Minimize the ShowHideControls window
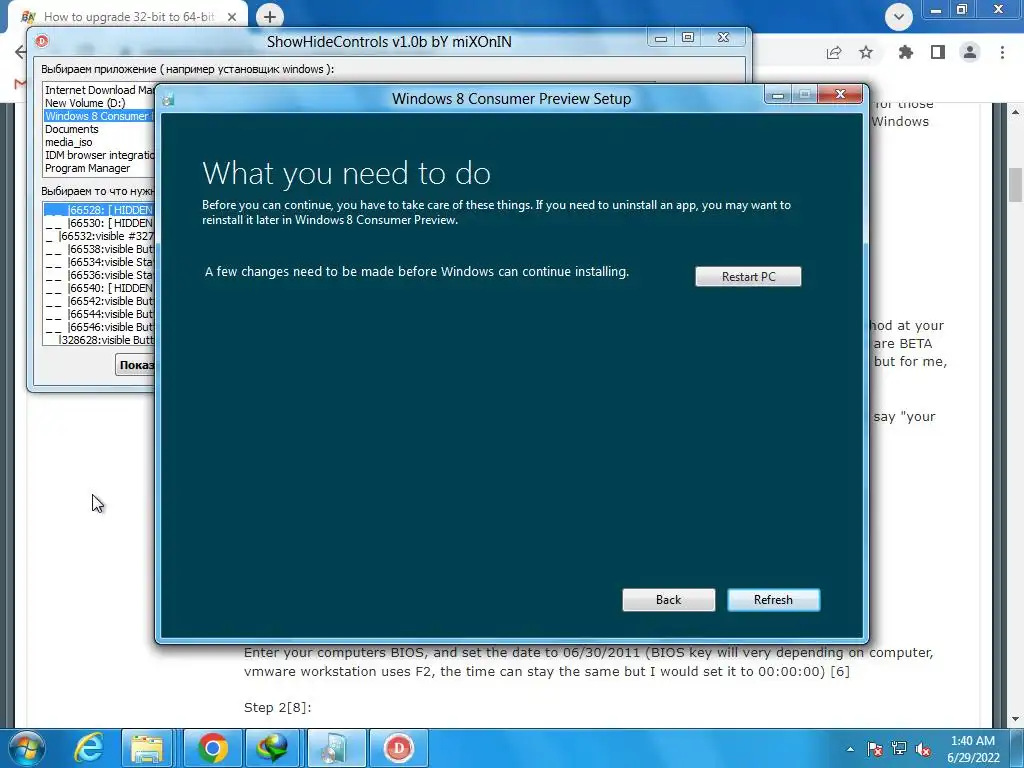 [661, 39]
